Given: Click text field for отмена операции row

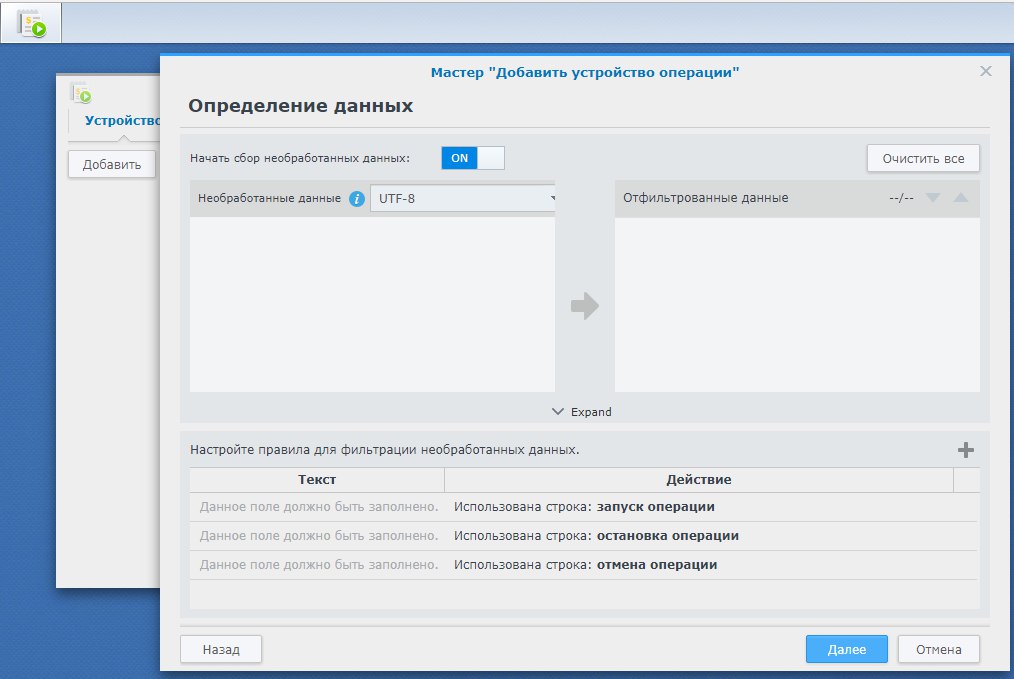Looking at the screenshot, I should (x=318, y=565).
